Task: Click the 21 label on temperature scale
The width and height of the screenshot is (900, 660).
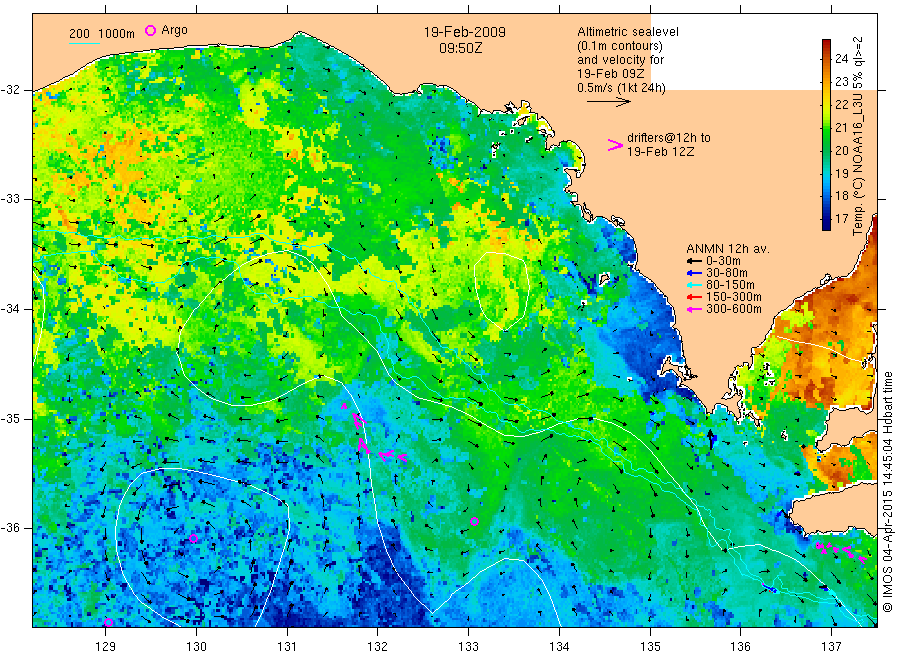Action: tap(841, 127)
